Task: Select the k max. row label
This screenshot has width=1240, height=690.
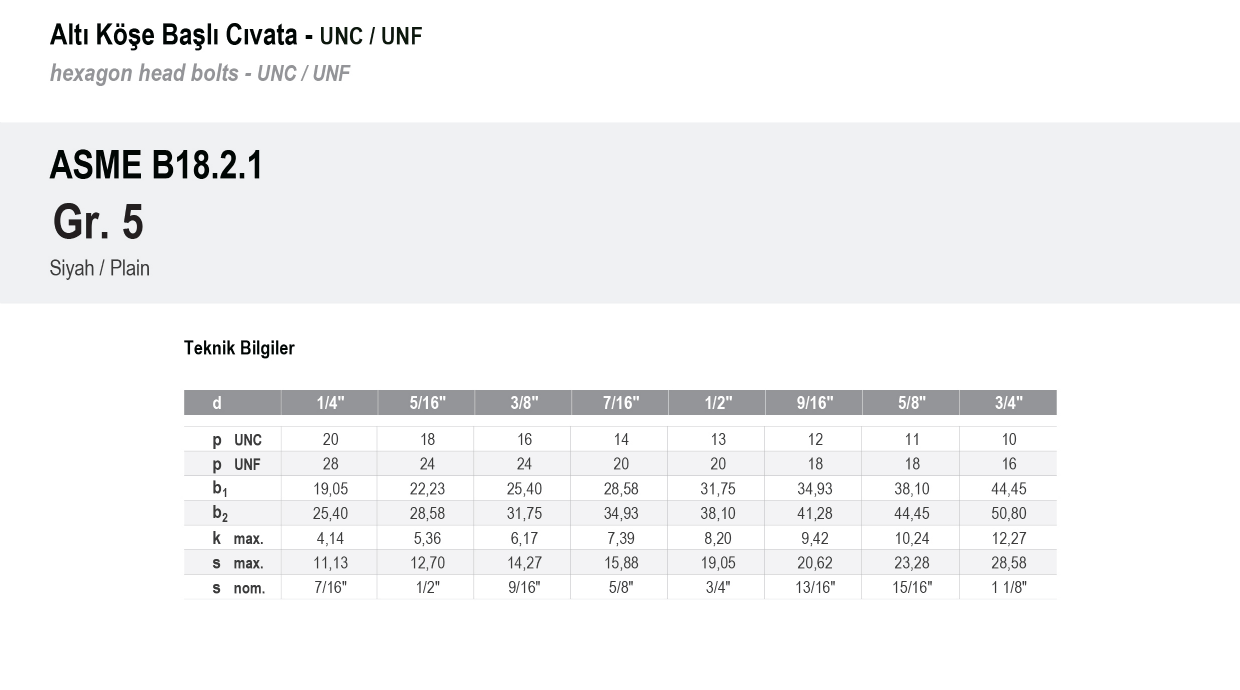Action: 238,538
